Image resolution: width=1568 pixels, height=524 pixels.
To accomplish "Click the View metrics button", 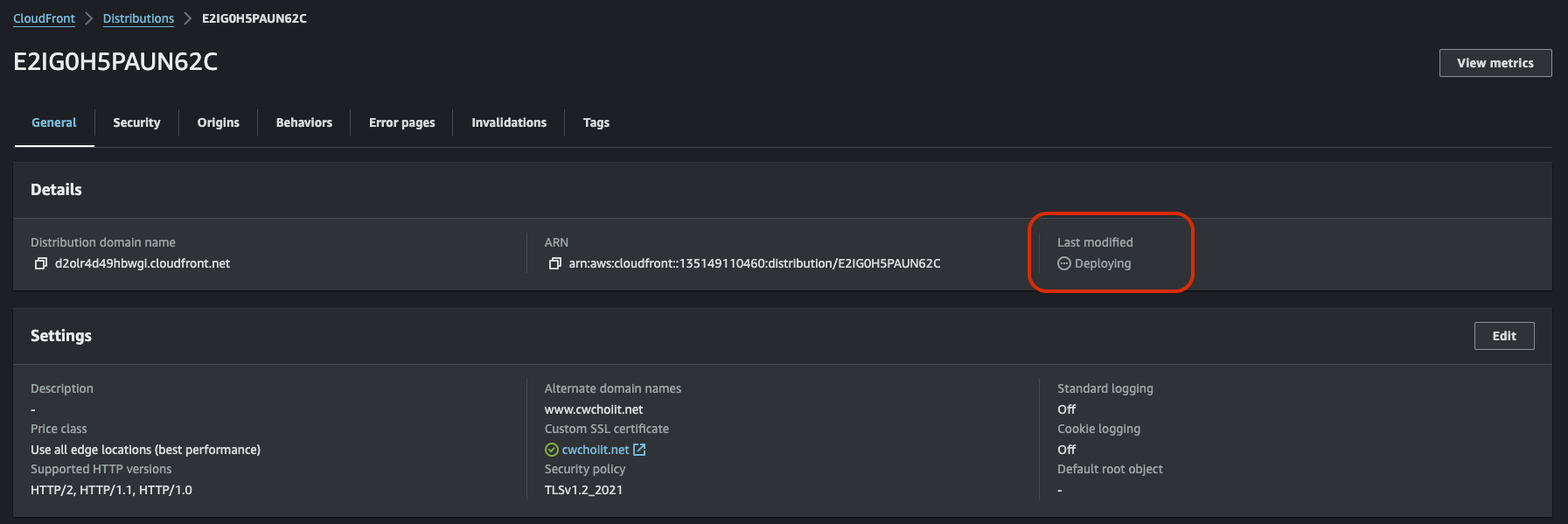I will tap(1495, 63).
